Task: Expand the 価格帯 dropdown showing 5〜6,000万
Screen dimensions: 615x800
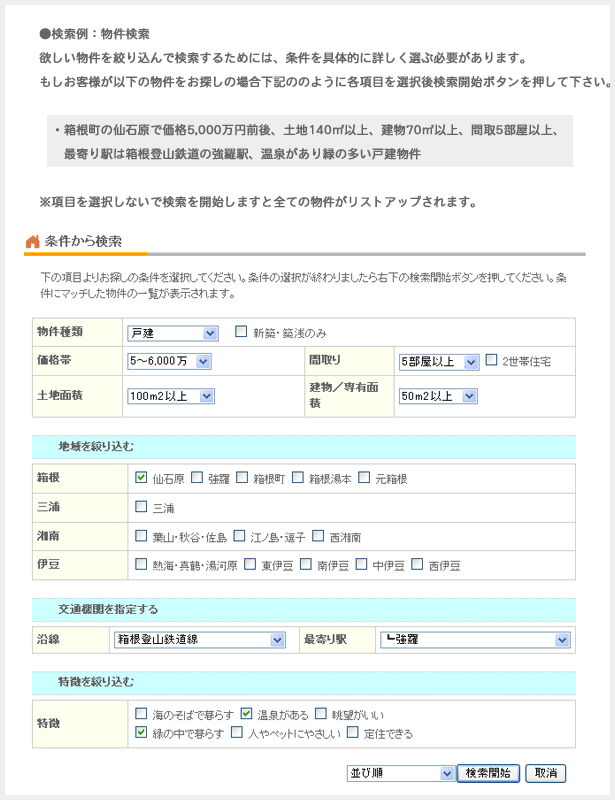Action: 168,361
